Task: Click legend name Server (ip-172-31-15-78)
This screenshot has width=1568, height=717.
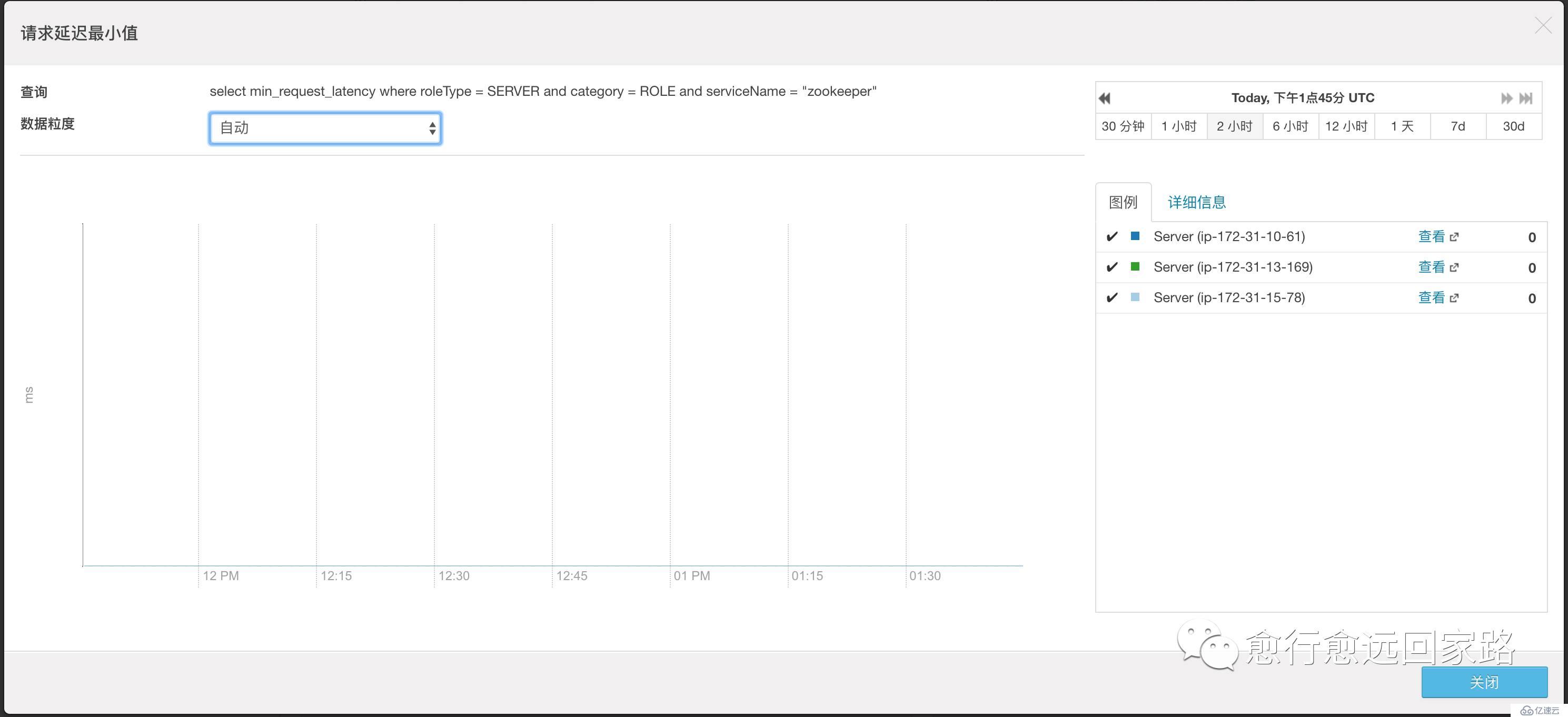Action: click(x=1229, y=297)
